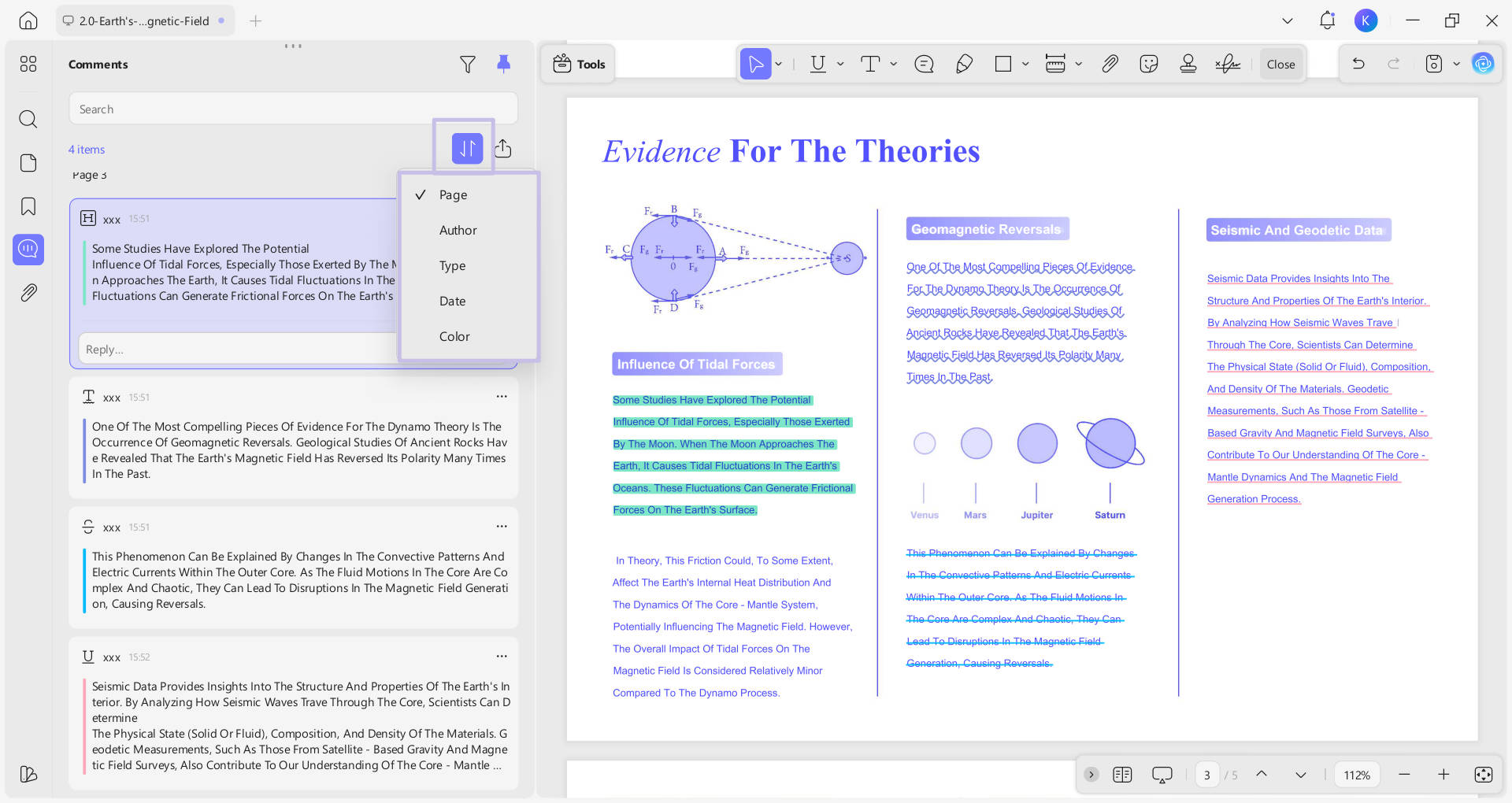Collapse the bottom page toolbar arrow
Image resolution: width=1512 pixels, height=803 pixels.
[x=1091, y=775]
